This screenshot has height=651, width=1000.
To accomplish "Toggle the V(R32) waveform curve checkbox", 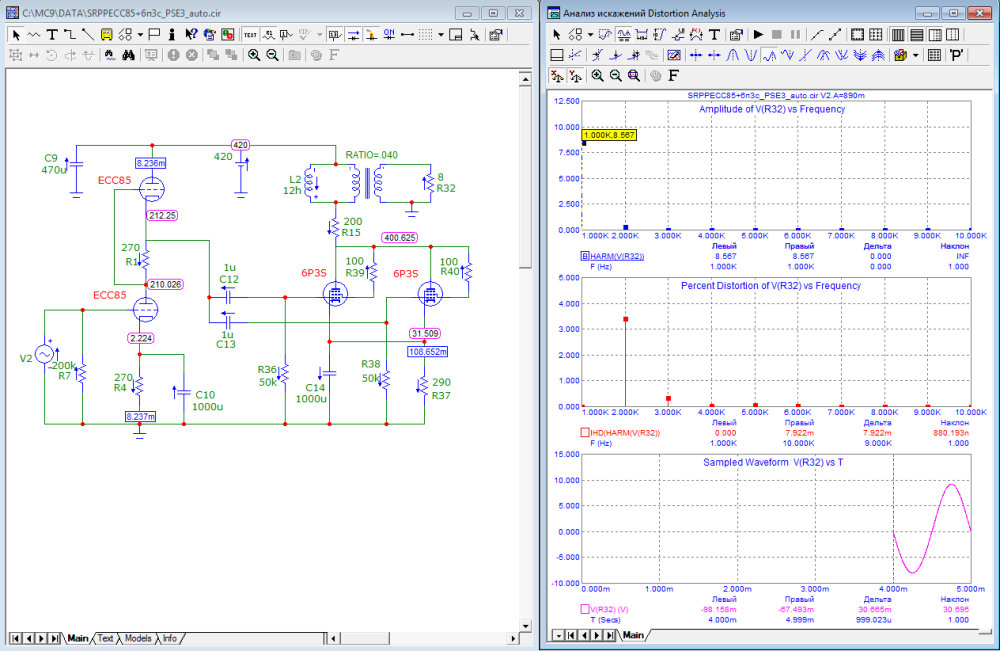I will [585, 608].
